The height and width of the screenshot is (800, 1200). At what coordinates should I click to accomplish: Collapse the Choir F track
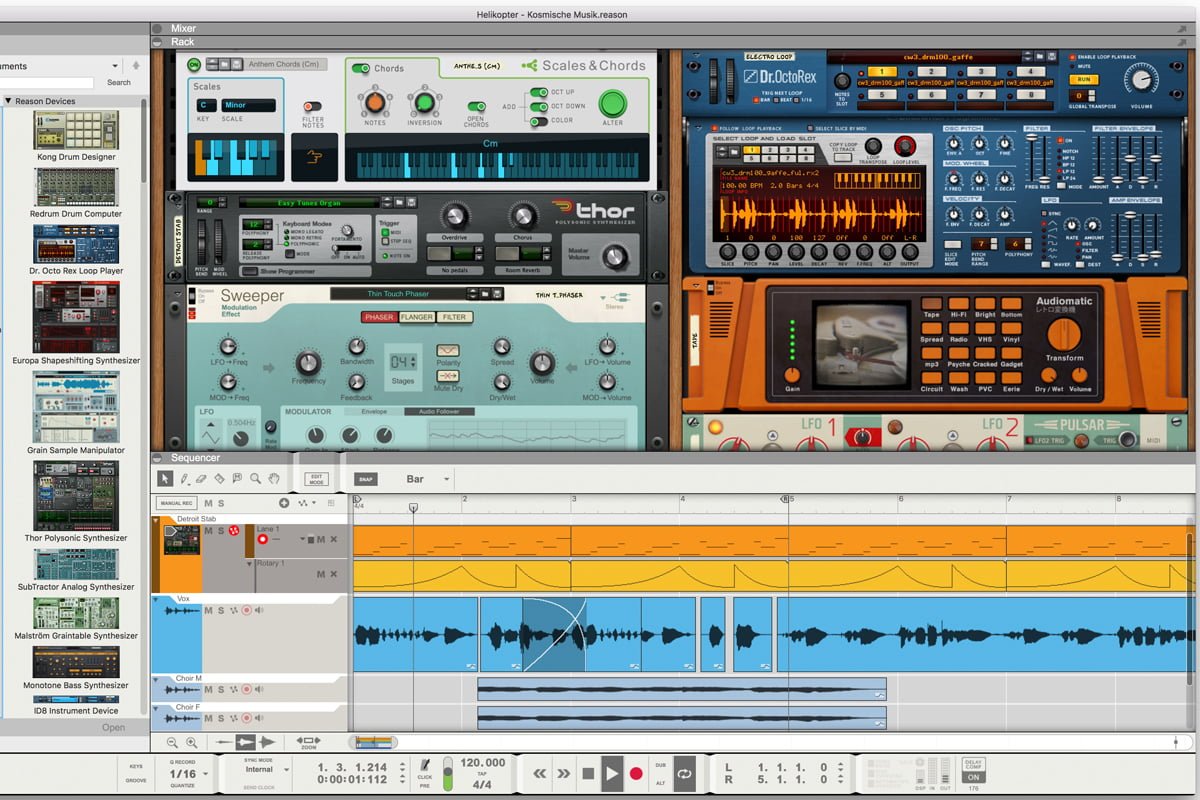(156, 707)
